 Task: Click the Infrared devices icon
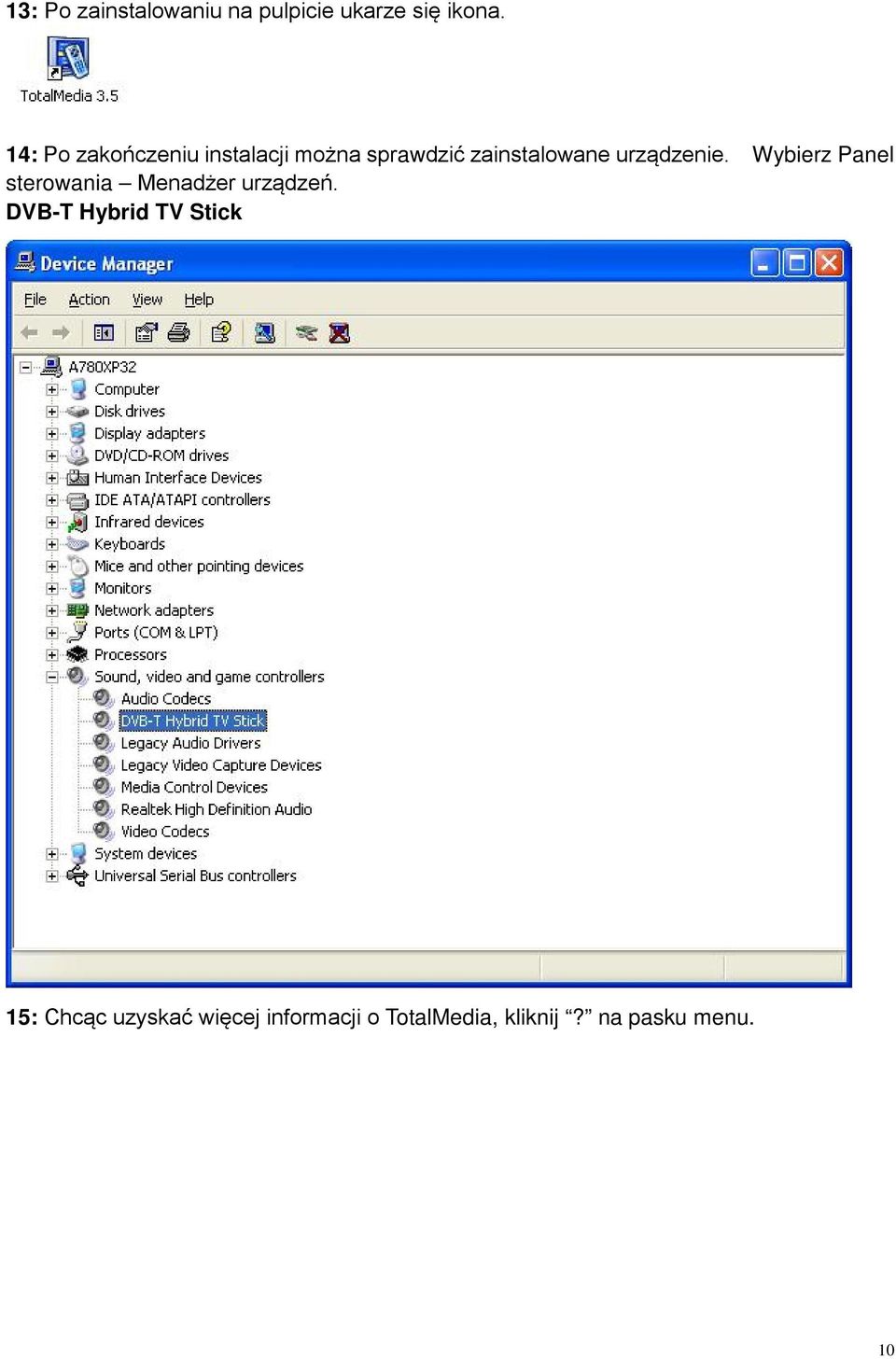point(78,522)
